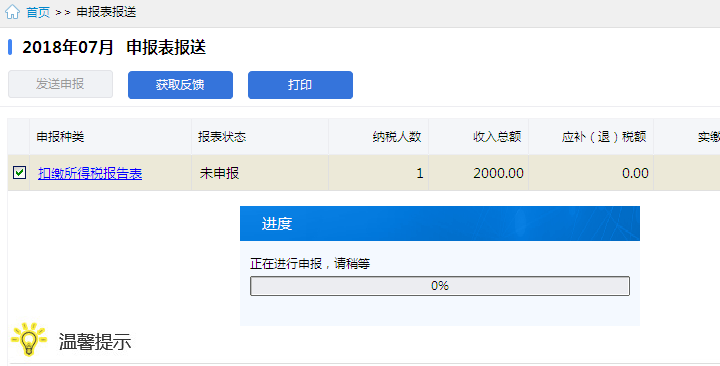Click the 2018年07月 申报表报送 page title
The width and height of the screenshot is (720, 366).
[x=114, y=47]
